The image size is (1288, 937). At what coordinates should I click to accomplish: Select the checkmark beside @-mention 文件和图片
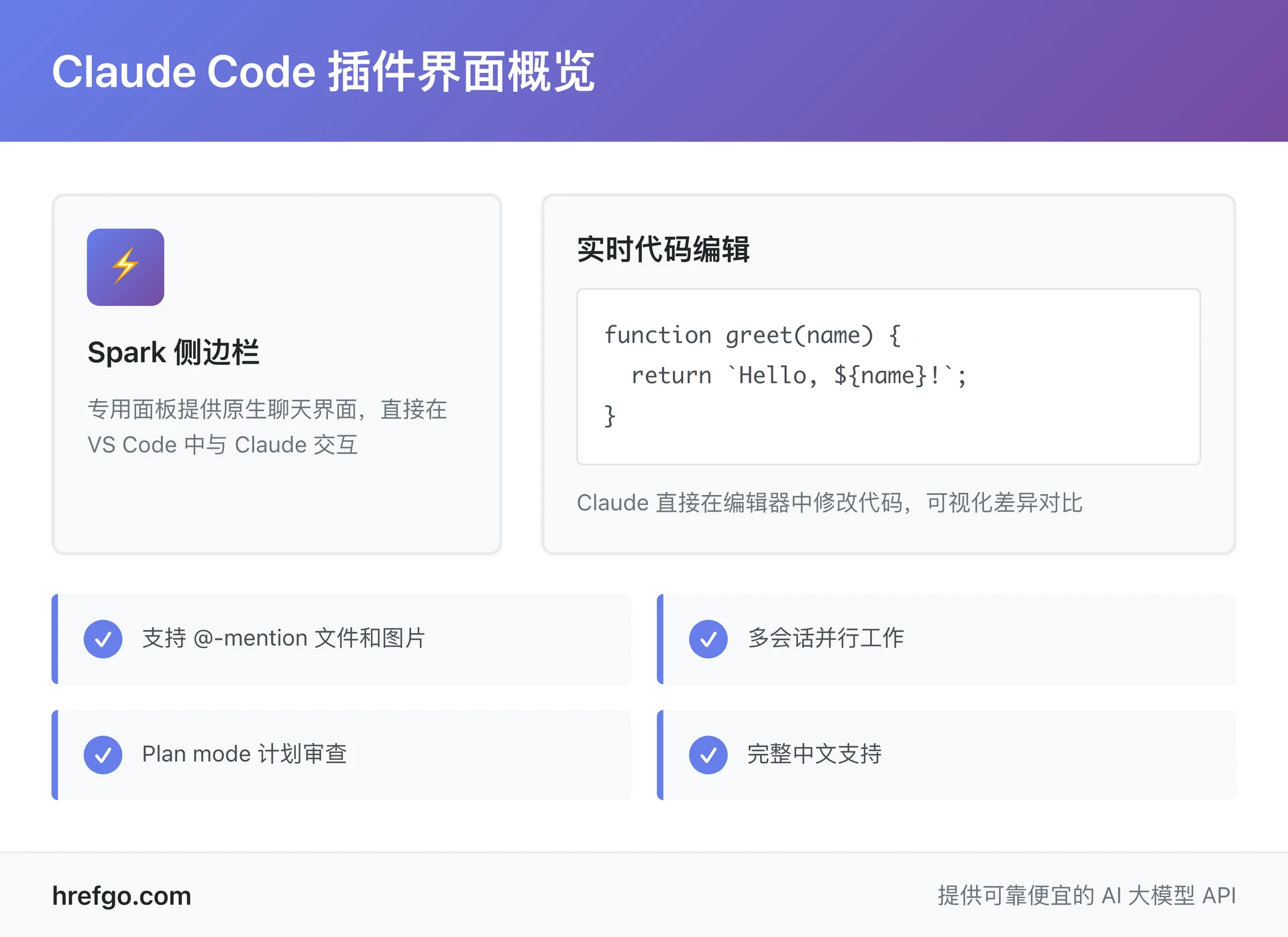pyautogui.click(x=103, y=639)
